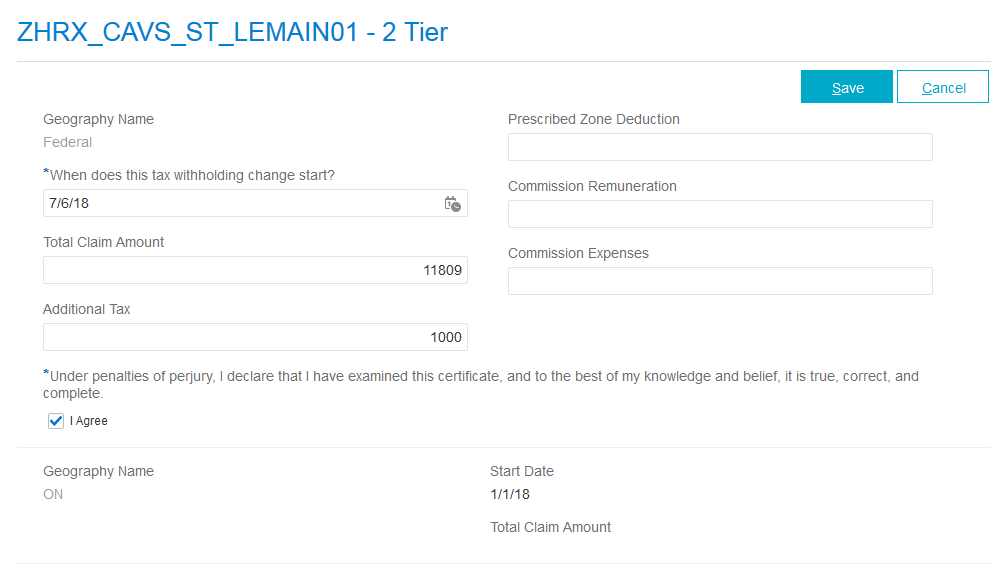Focus the withholding change start date field
Viewport: 997px width, 569px height.
(240, 203)
